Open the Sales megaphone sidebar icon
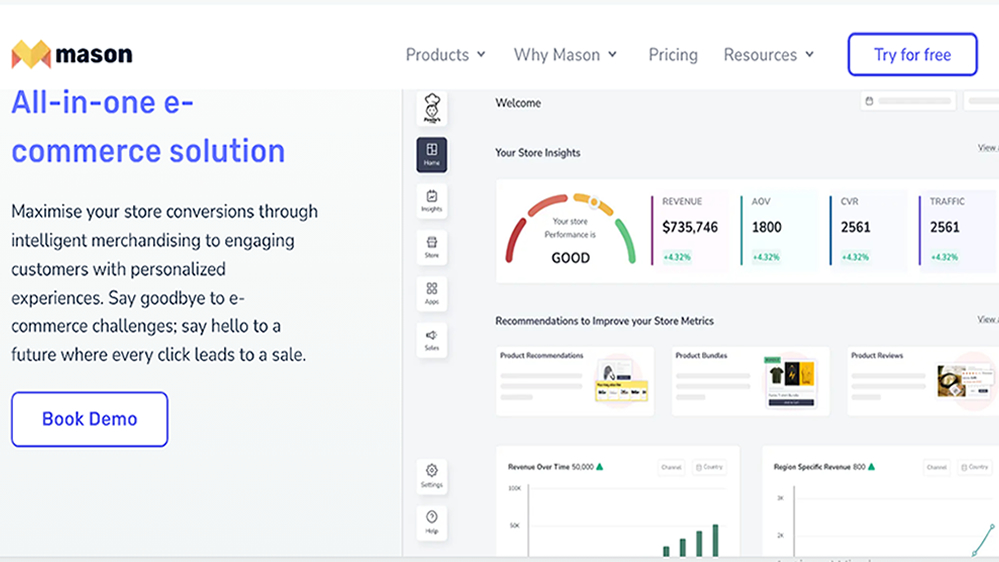The width and height of the screenshot is (999, 562). coord(432,340)
